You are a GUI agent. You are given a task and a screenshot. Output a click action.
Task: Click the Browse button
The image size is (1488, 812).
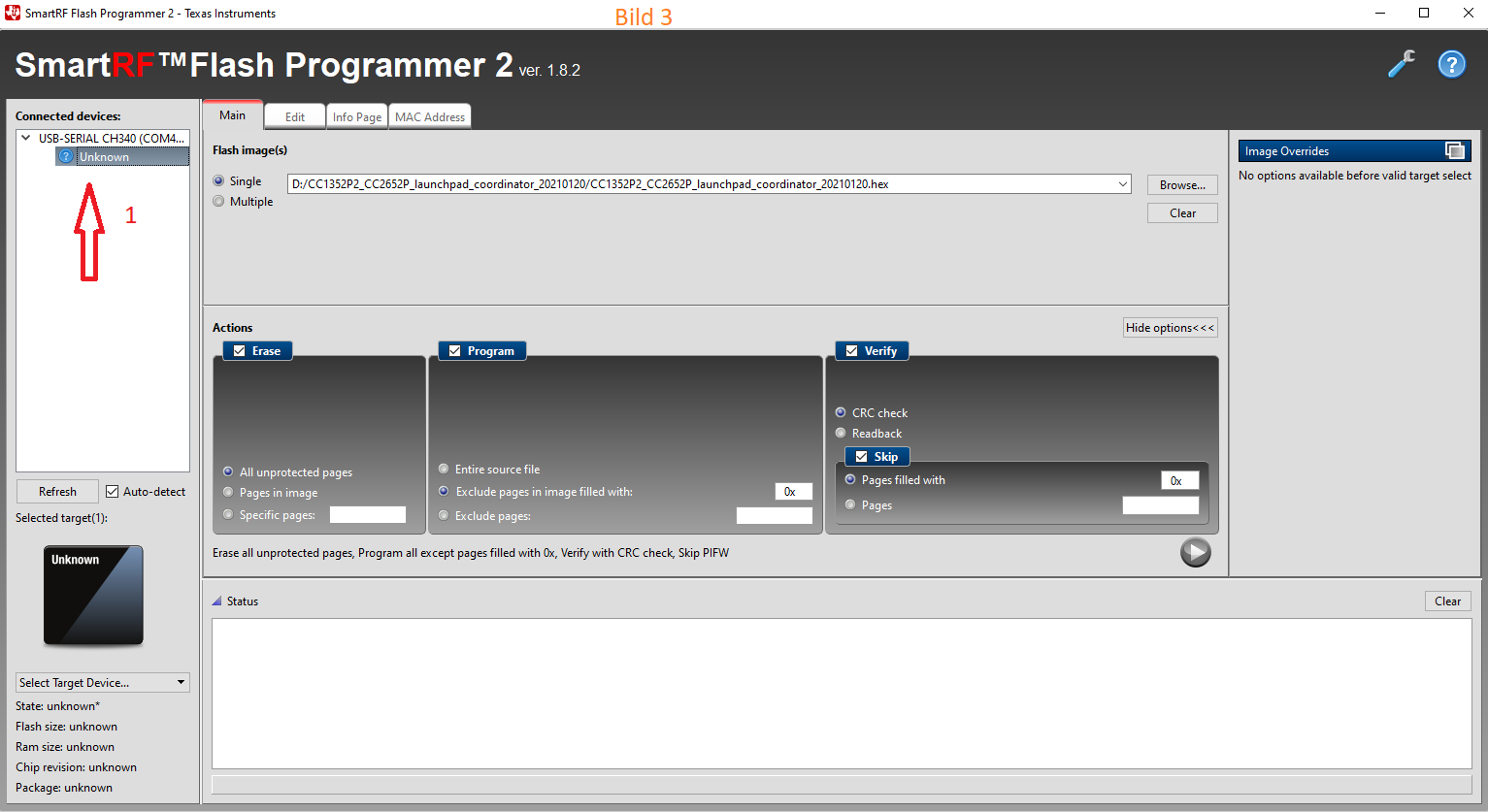click(x=1182, y=184)
